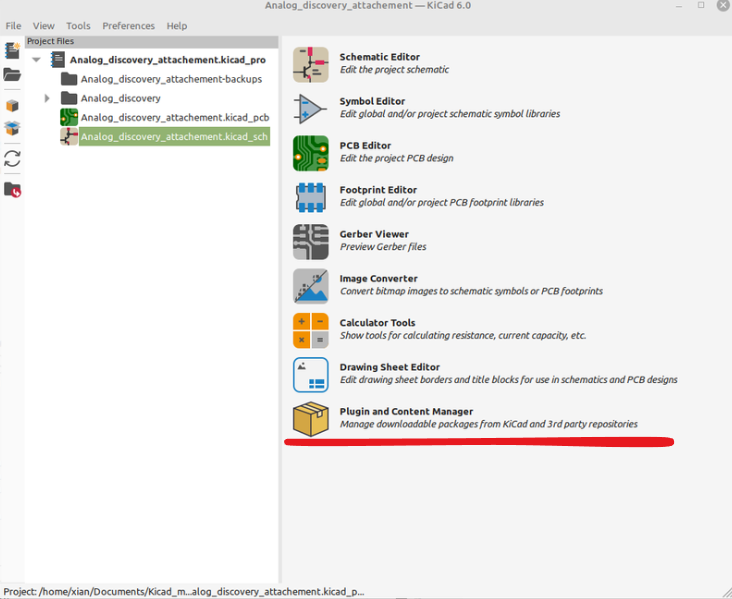The width and height of the screenshot is (732, 599).
Task: Launch the PCB Editor icon
Action: tap(310, 153)
